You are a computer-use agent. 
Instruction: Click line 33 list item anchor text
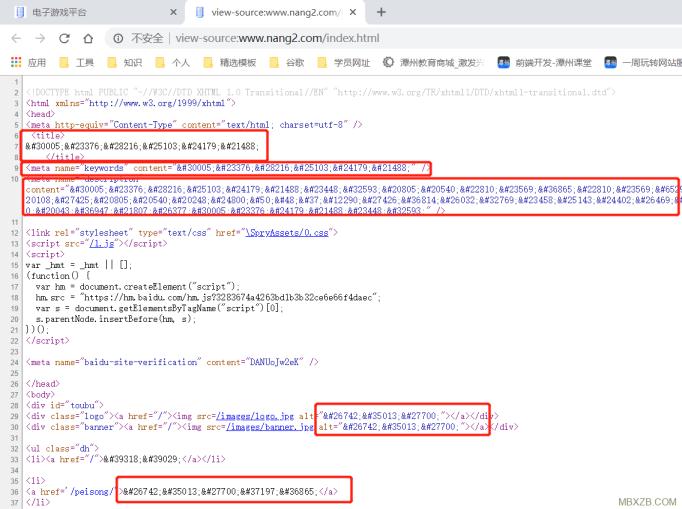click(141, 459)
